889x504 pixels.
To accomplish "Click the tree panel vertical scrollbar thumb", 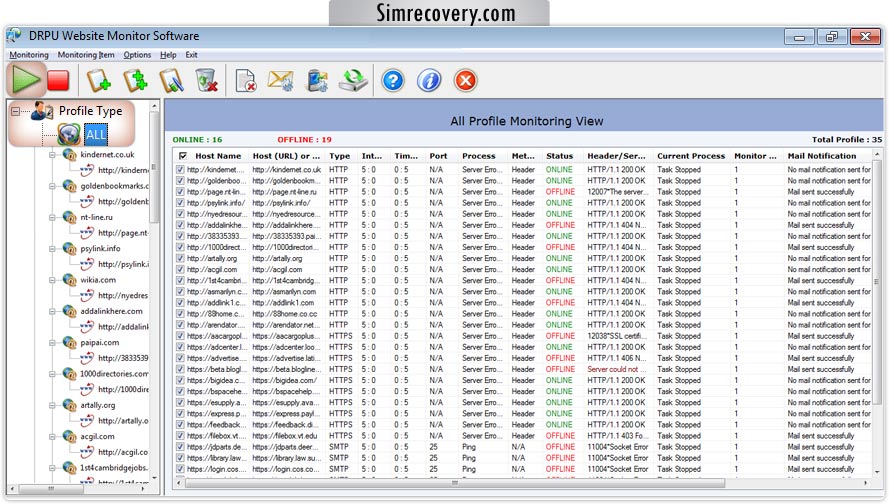I will pos(154,167).
